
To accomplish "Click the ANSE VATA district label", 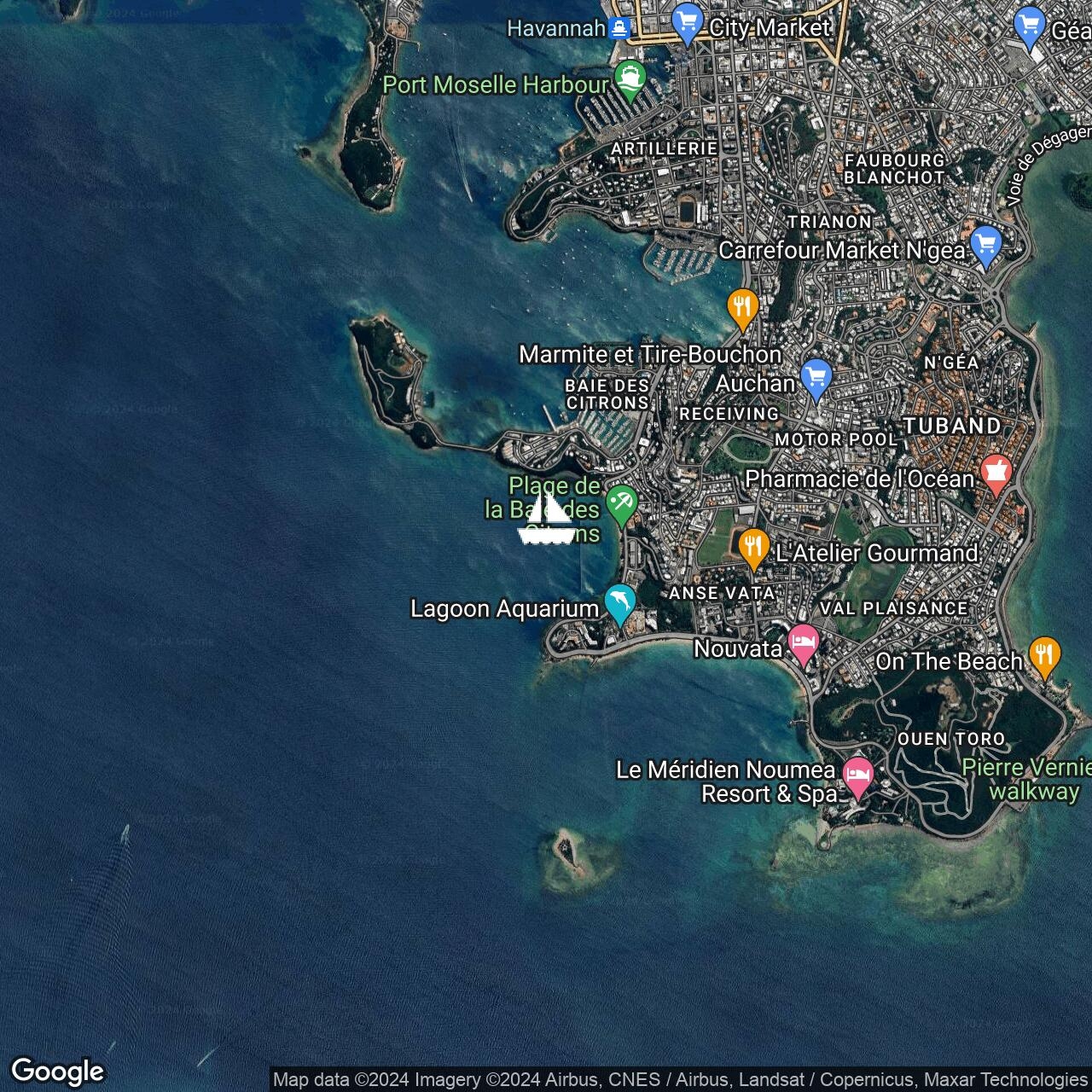I will point(722,593).
